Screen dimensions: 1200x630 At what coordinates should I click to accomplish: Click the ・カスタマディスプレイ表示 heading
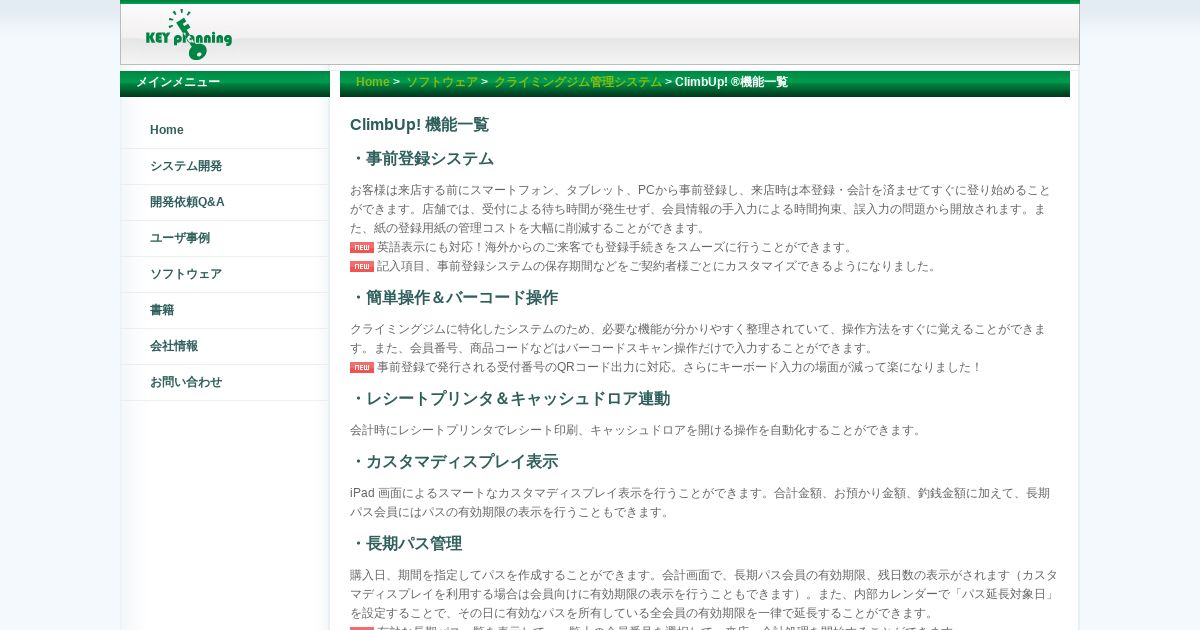pyautogui.click(x=454, y=462)
